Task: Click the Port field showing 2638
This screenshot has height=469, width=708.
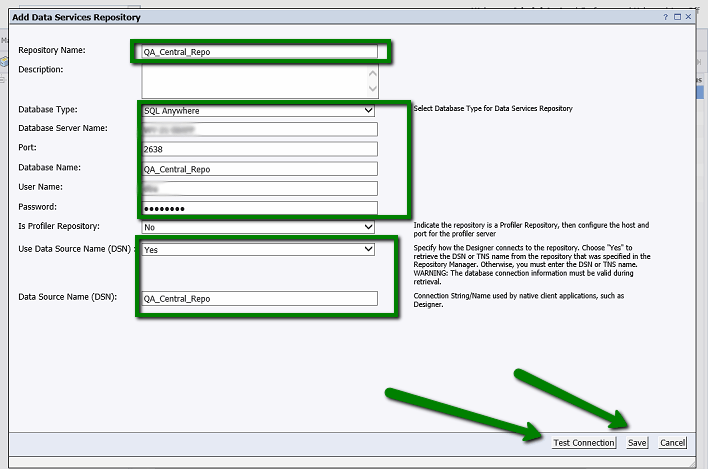Action: point(259,149)
